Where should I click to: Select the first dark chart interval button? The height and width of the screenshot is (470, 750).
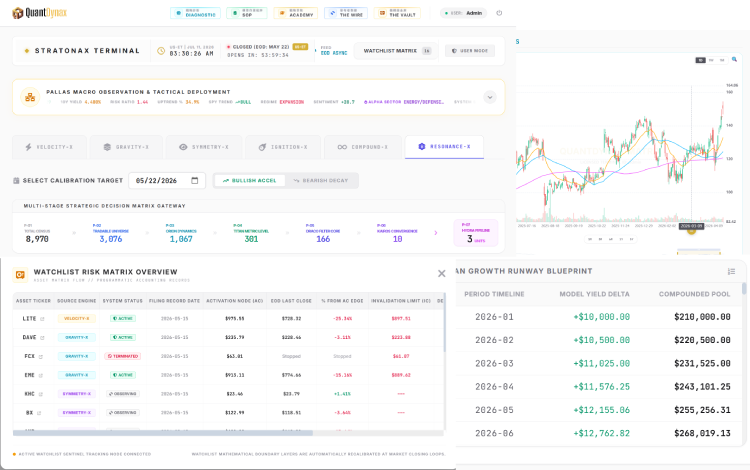pos(700,60)
